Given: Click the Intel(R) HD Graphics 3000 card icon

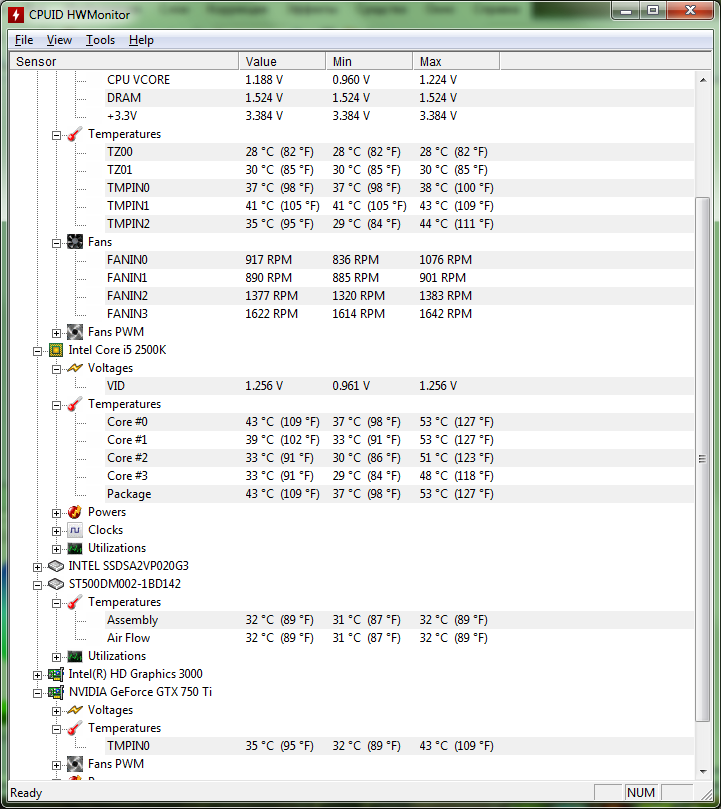Looking at the screenshot, I should (56, 674).
